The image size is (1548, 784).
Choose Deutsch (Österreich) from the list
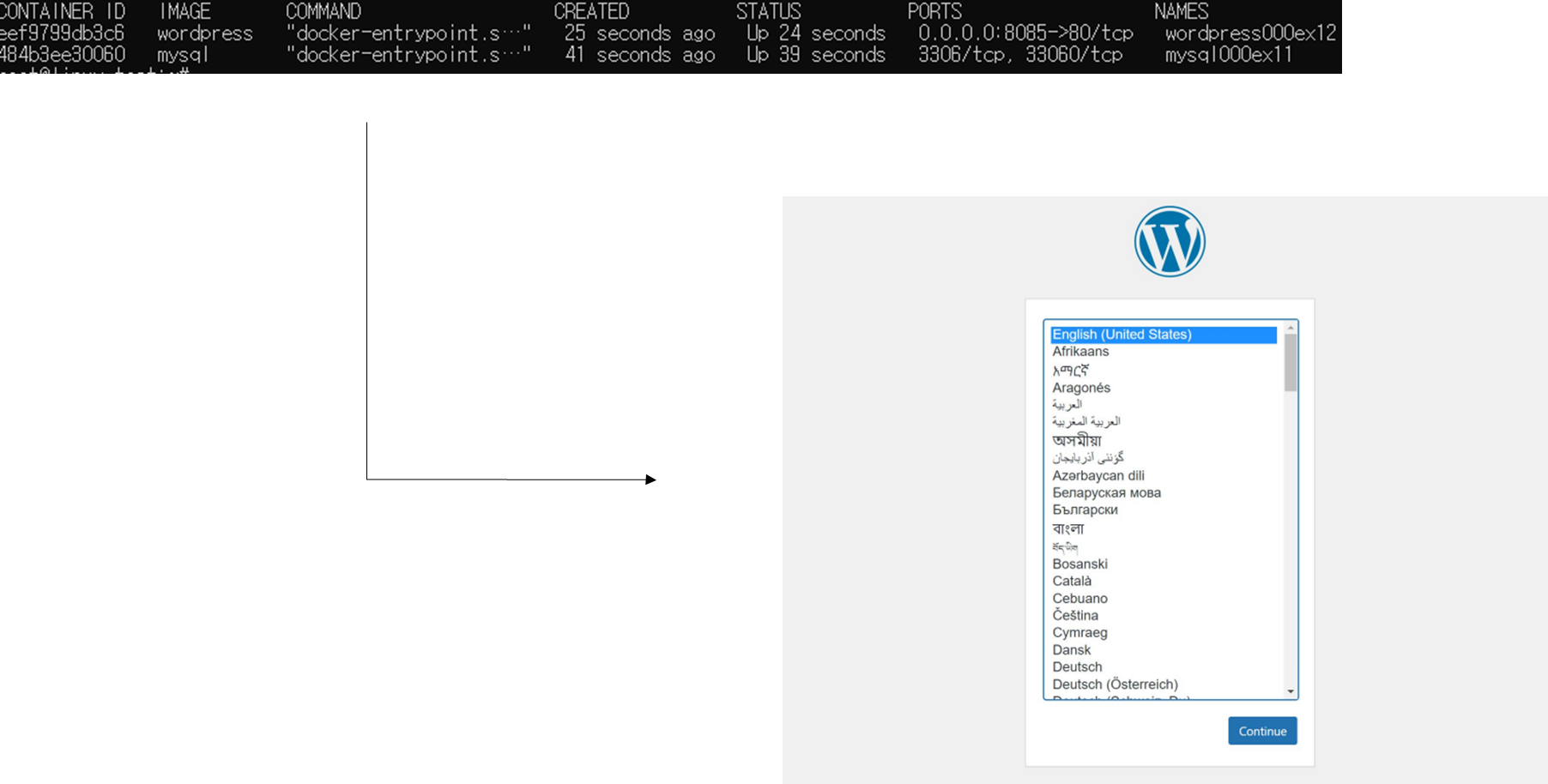pos(1115,684)
